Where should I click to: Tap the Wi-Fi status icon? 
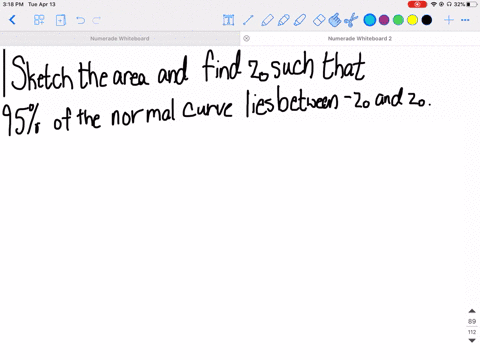(434, 4)
